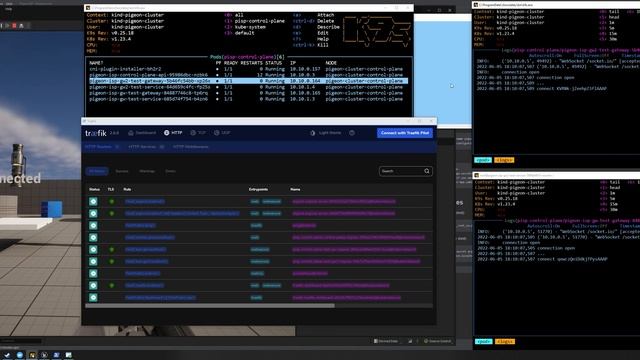
Task: Open rule link of first router row
Action: click(x=144, y=201)
